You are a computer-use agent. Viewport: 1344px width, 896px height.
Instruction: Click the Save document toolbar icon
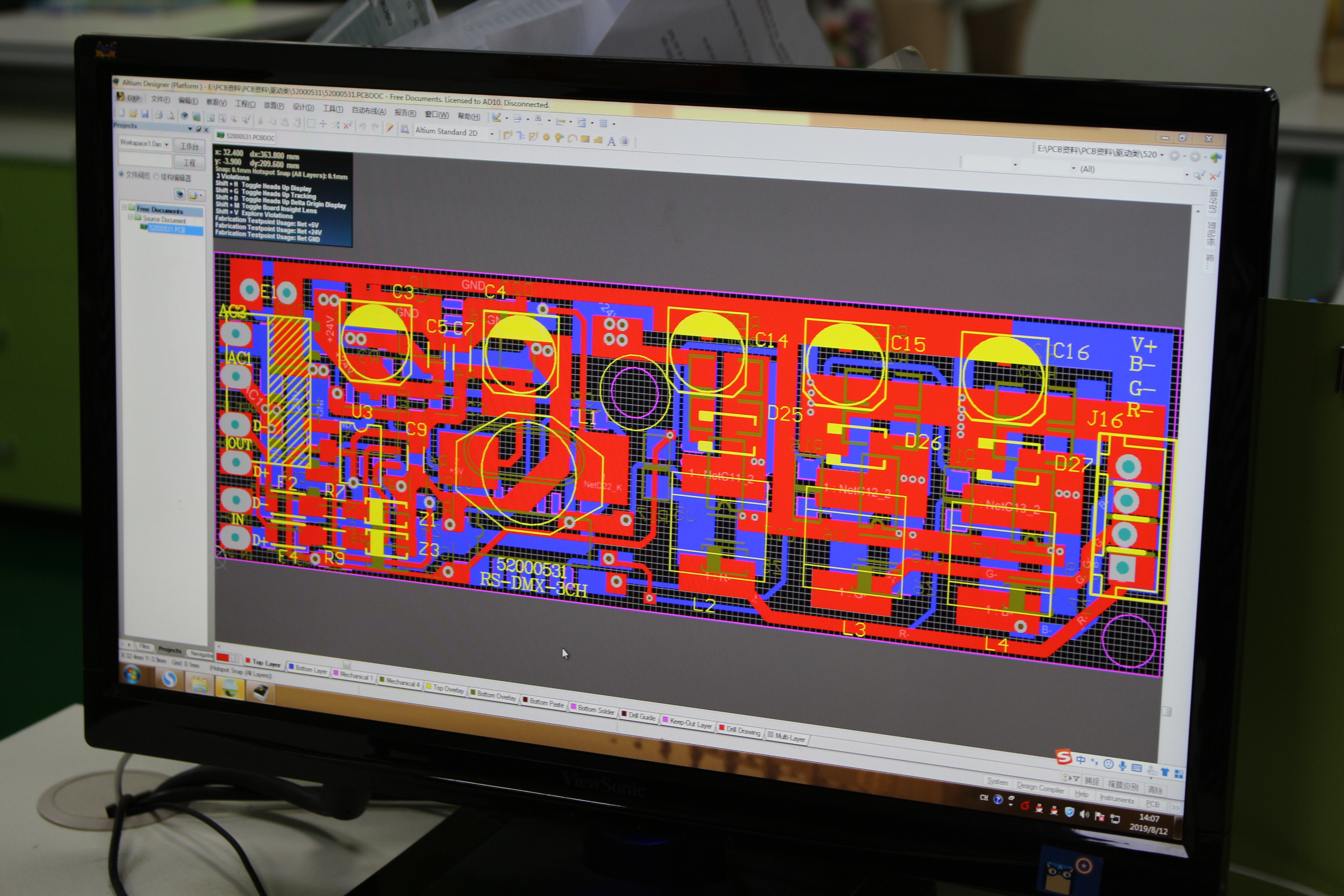[145, 114]
